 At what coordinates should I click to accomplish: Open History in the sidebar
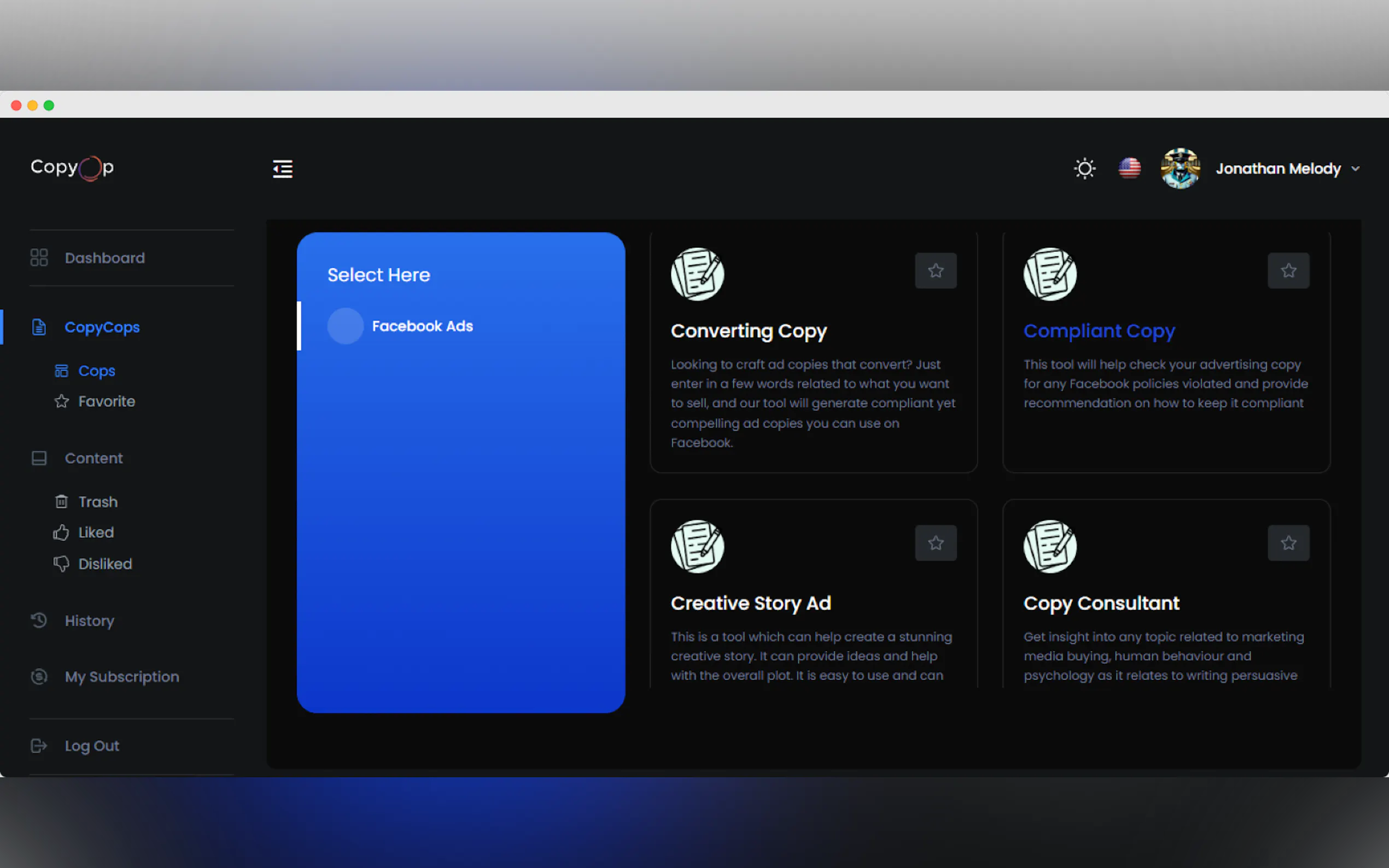89,620
